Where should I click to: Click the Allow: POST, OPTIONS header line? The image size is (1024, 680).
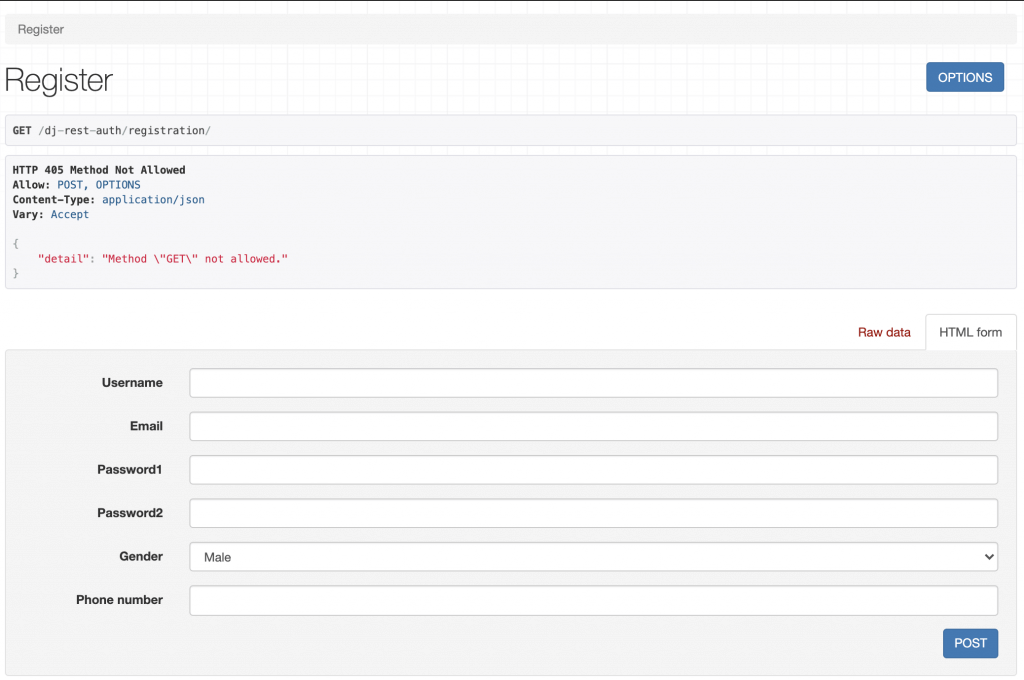[x=76, y=185]
